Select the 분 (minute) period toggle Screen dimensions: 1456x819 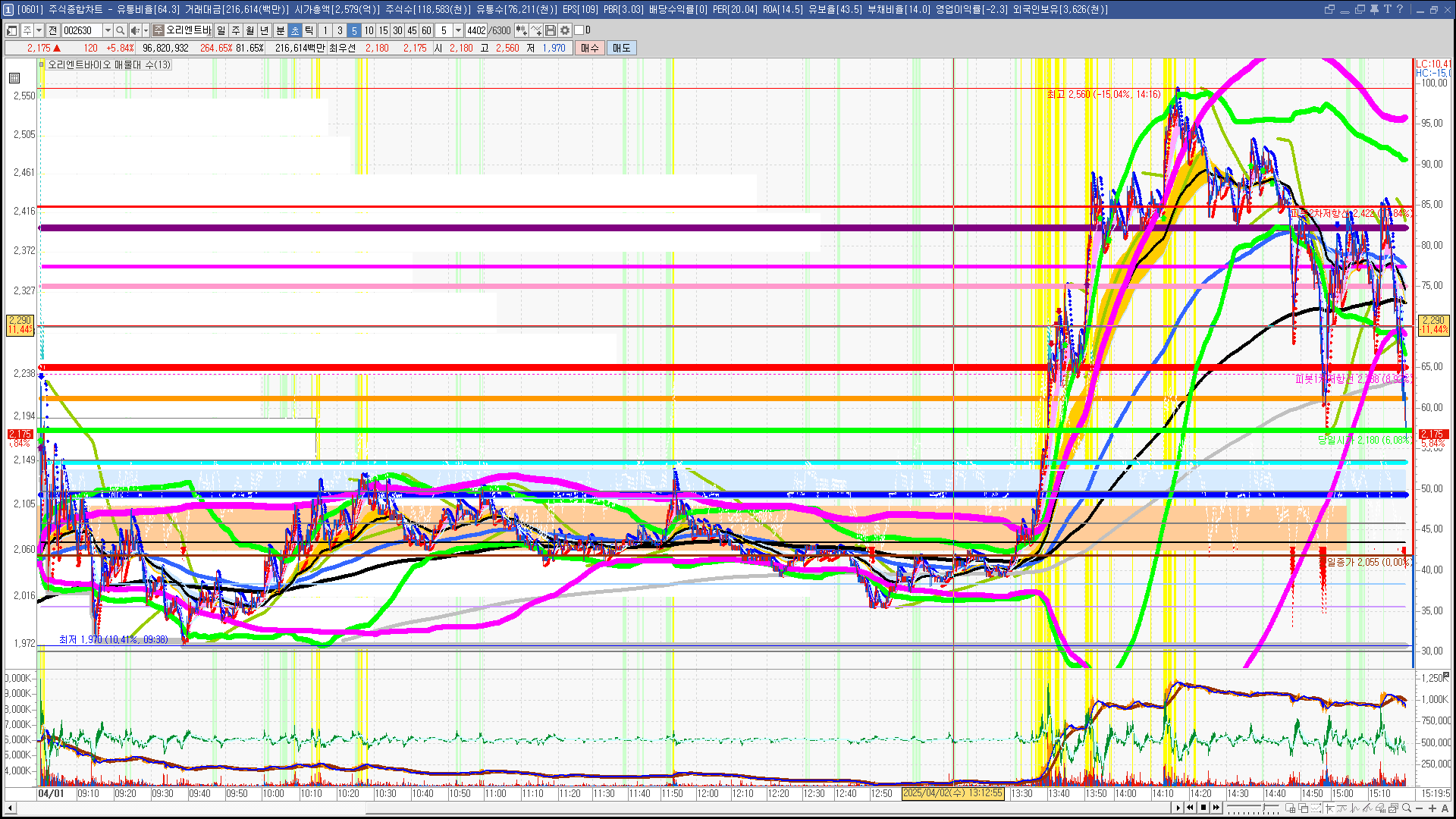pos(280,30)
